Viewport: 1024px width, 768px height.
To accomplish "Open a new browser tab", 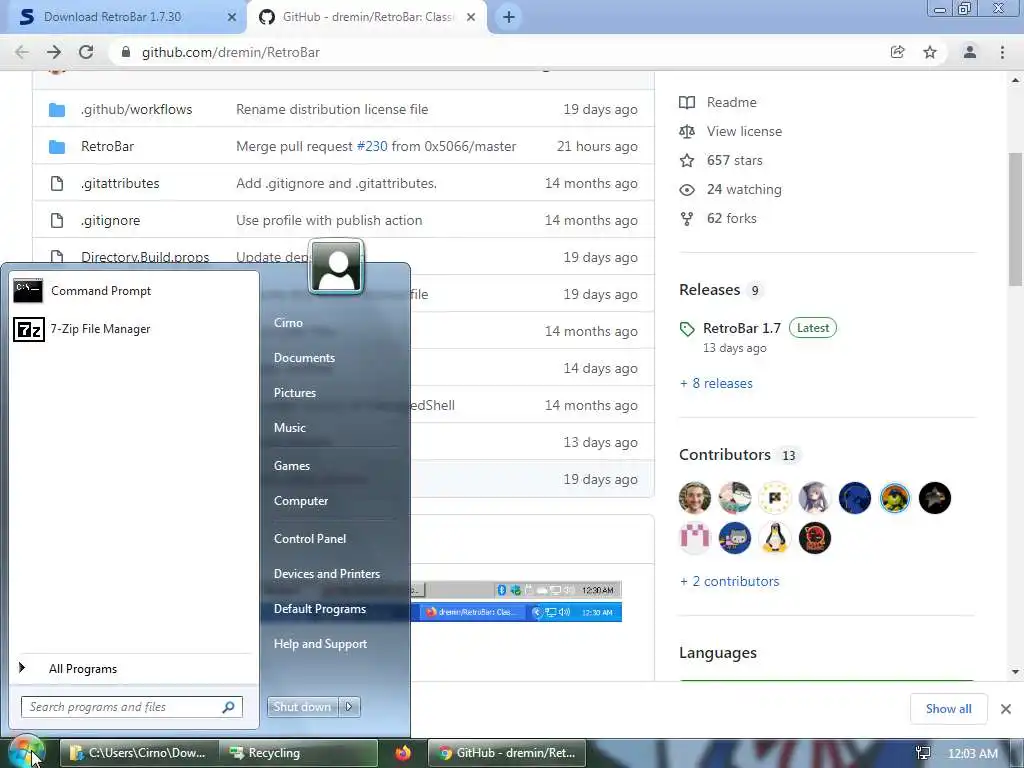I will tap(509, 17).
